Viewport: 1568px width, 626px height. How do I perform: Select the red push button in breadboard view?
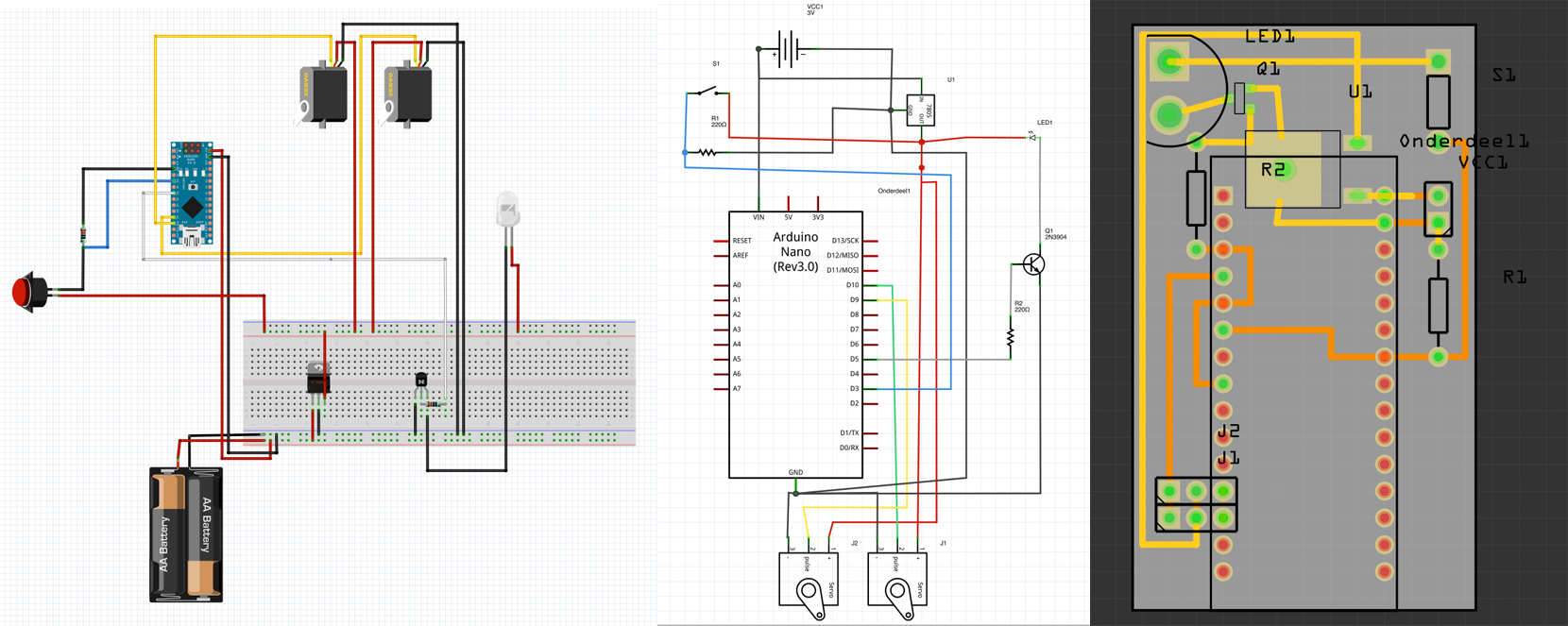click(29, 292)
